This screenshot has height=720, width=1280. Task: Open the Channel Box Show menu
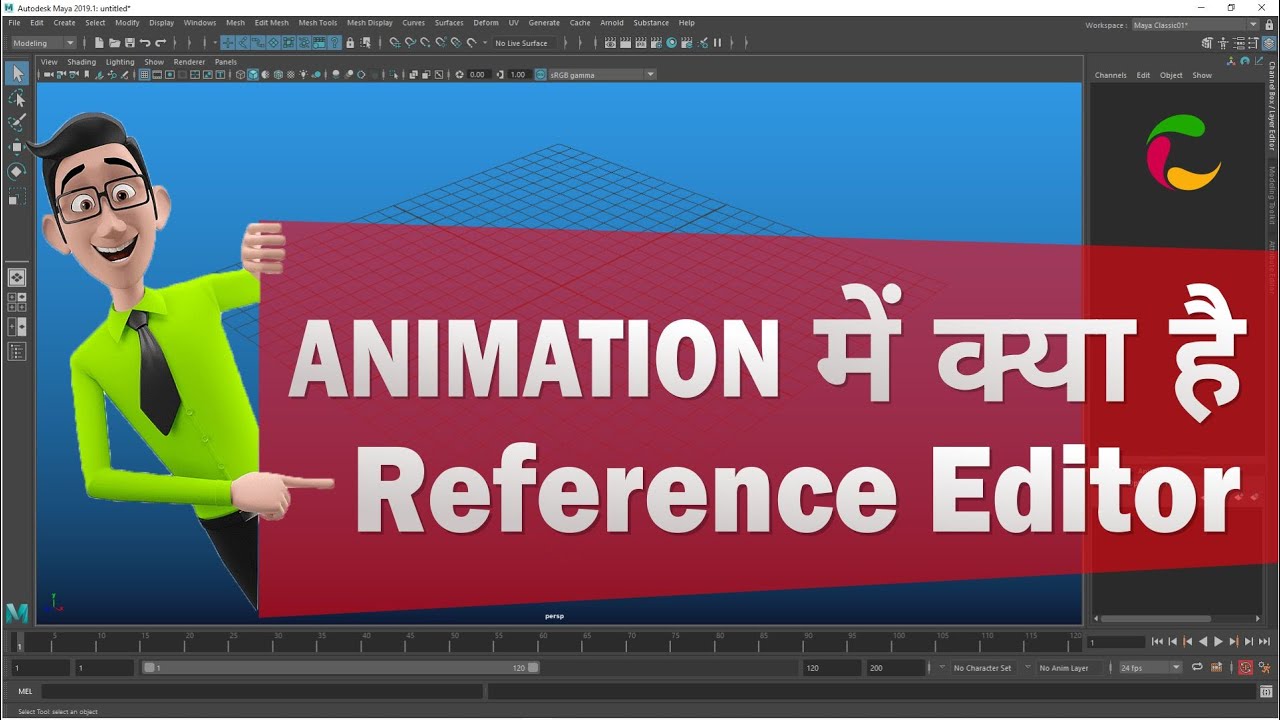(1202, 75)
